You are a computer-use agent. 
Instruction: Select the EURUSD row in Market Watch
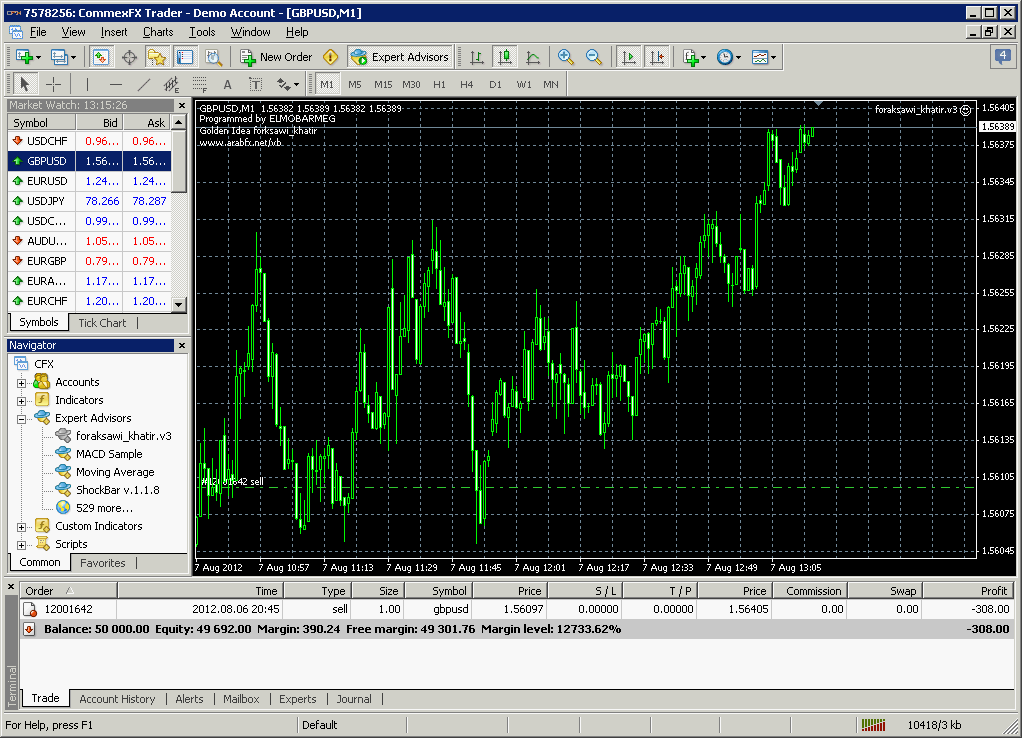(x=89, y=181)
